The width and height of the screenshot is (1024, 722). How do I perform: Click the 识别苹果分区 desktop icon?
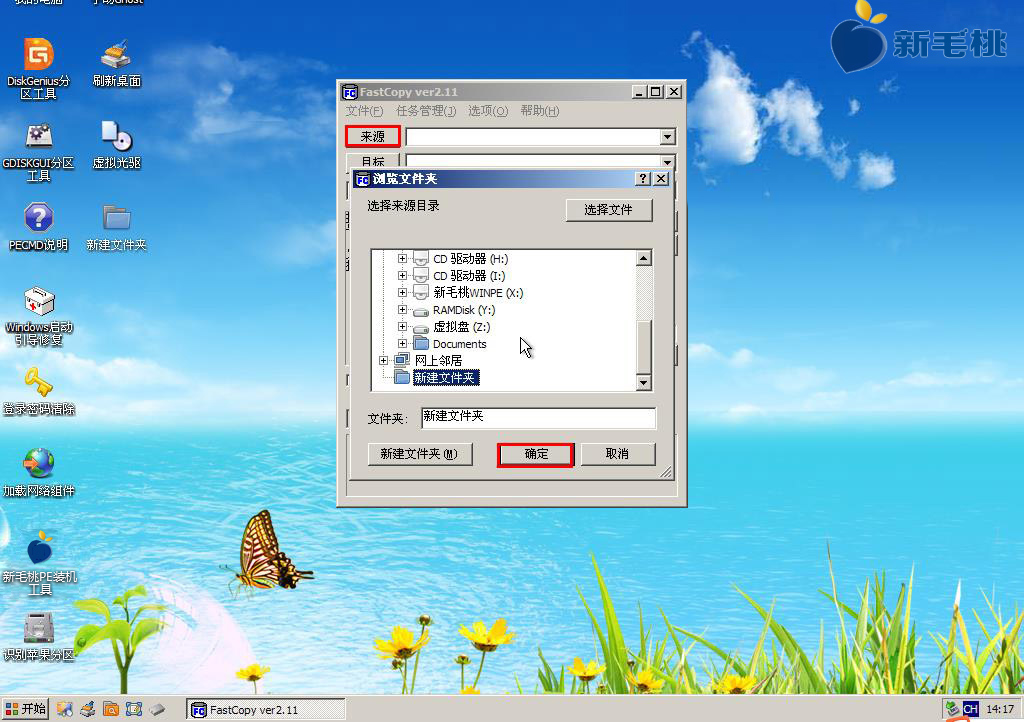pos(39,636)
